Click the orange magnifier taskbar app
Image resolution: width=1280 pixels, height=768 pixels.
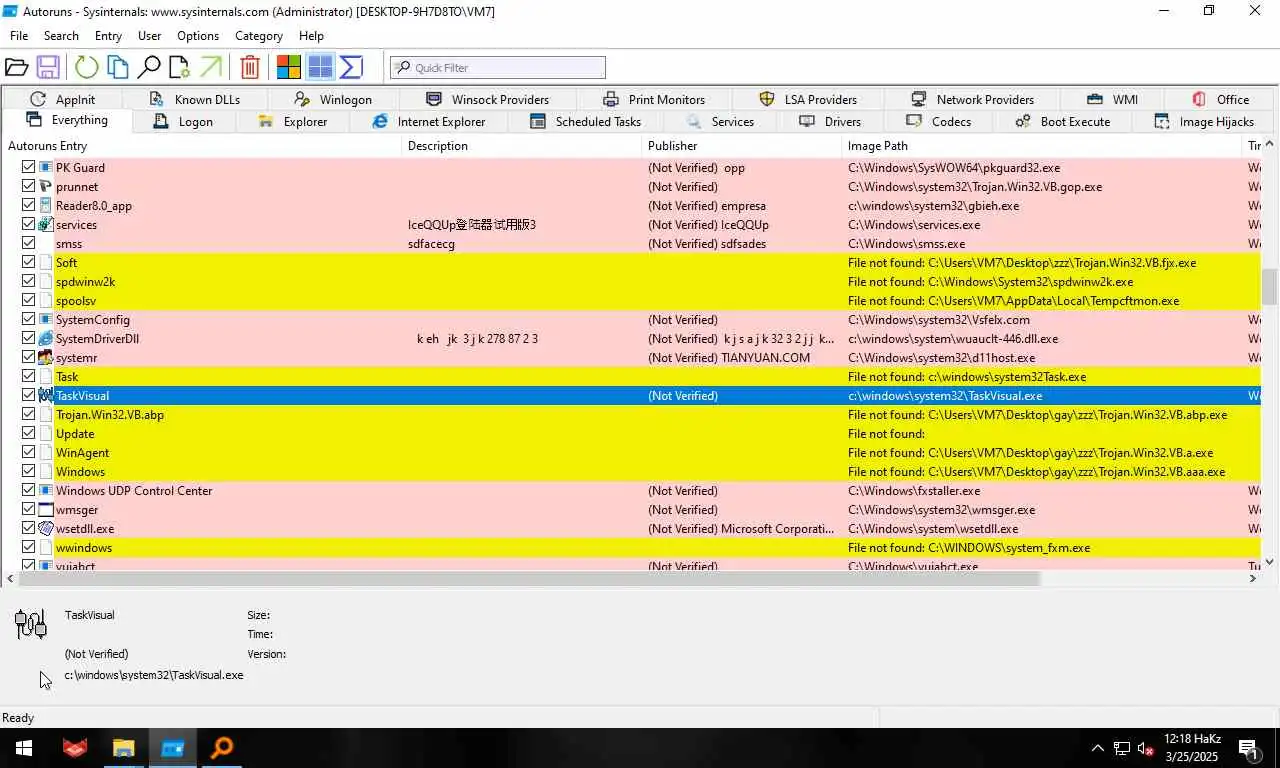coord(222,747)
